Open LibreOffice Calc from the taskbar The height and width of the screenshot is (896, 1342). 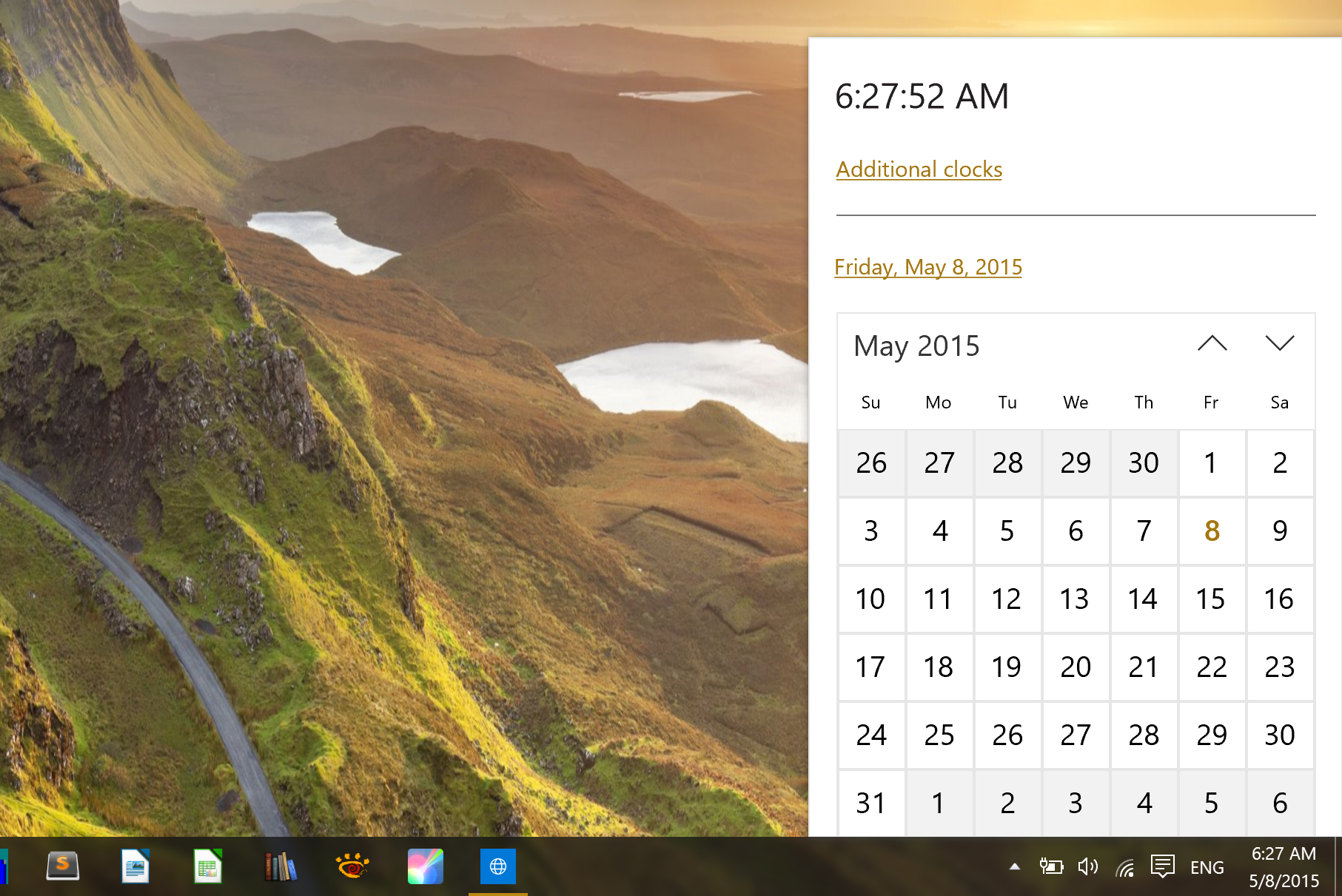pyautogui.click(x=207, y=866)
